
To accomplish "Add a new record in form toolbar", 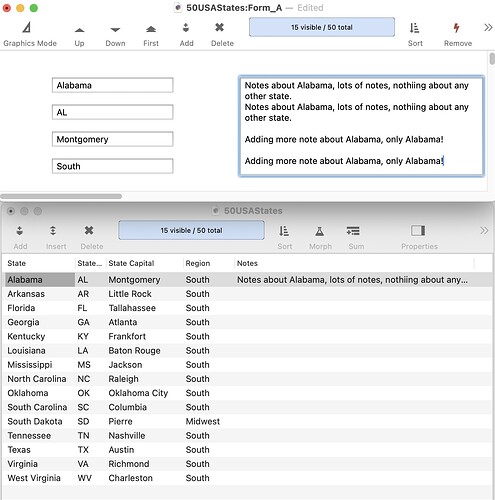I will tap(186, 34).
